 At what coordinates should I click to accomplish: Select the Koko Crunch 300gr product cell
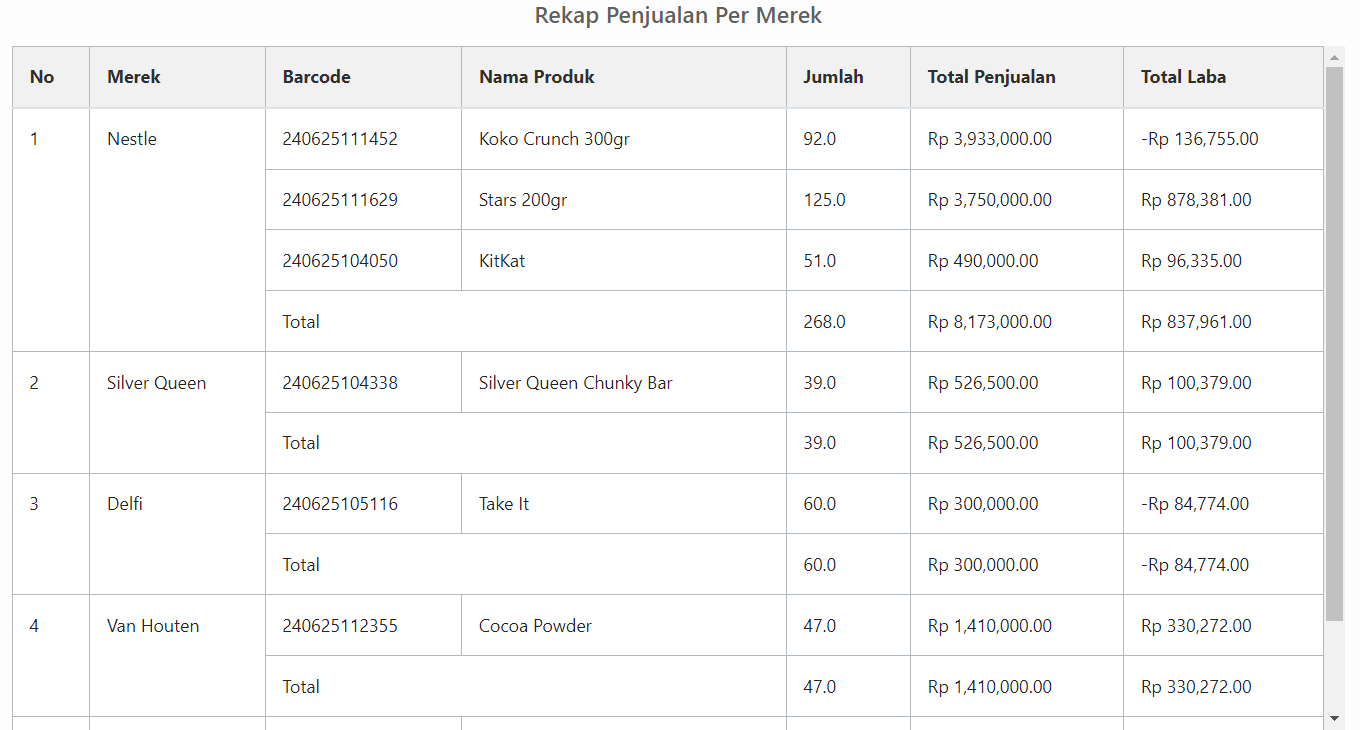(554, 139)
